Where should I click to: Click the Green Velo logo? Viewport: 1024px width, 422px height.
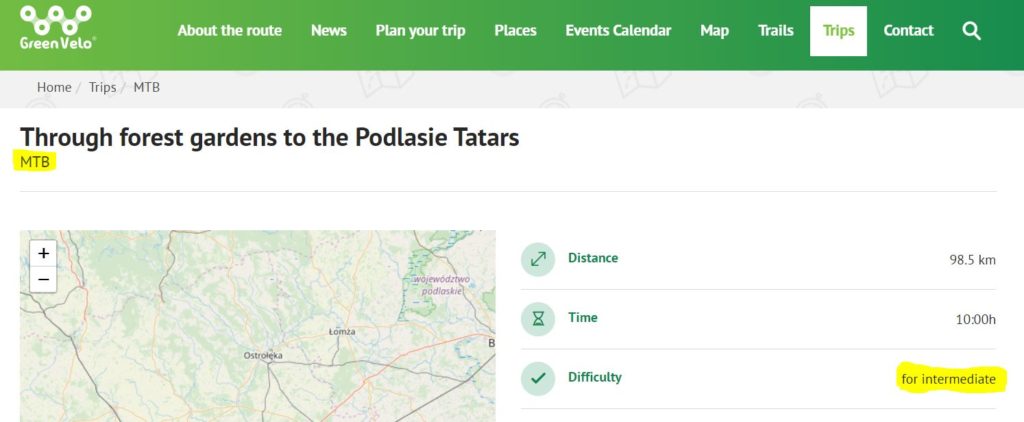(x=57, y=27)
